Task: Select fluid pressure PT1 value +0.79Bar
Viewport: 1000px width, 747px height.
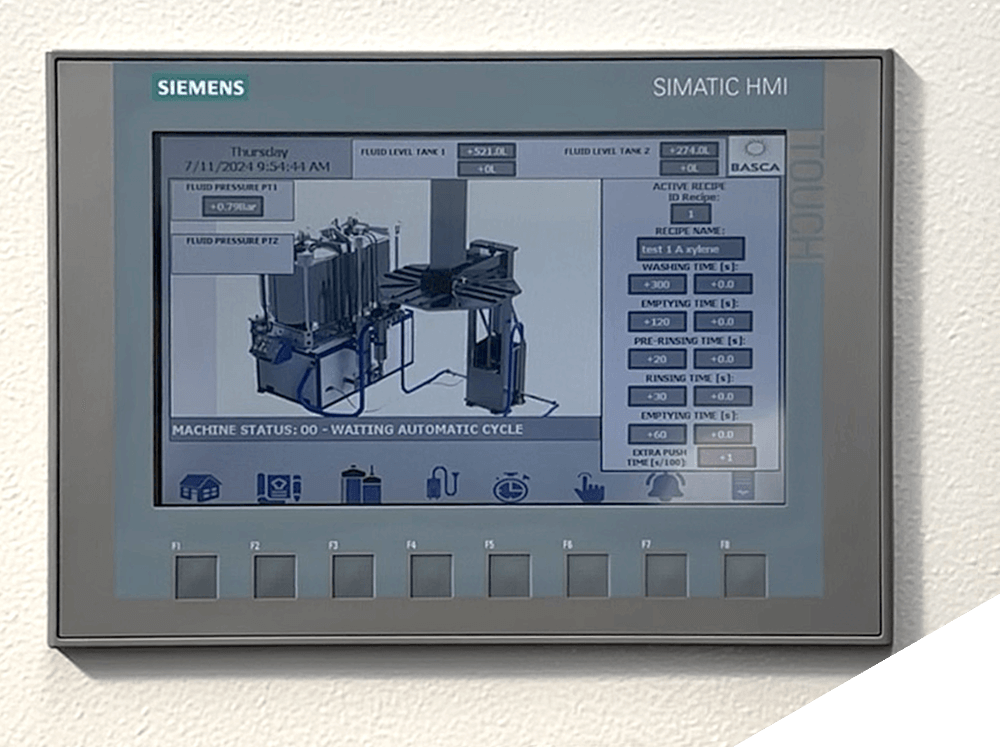Action: point(232,207)
